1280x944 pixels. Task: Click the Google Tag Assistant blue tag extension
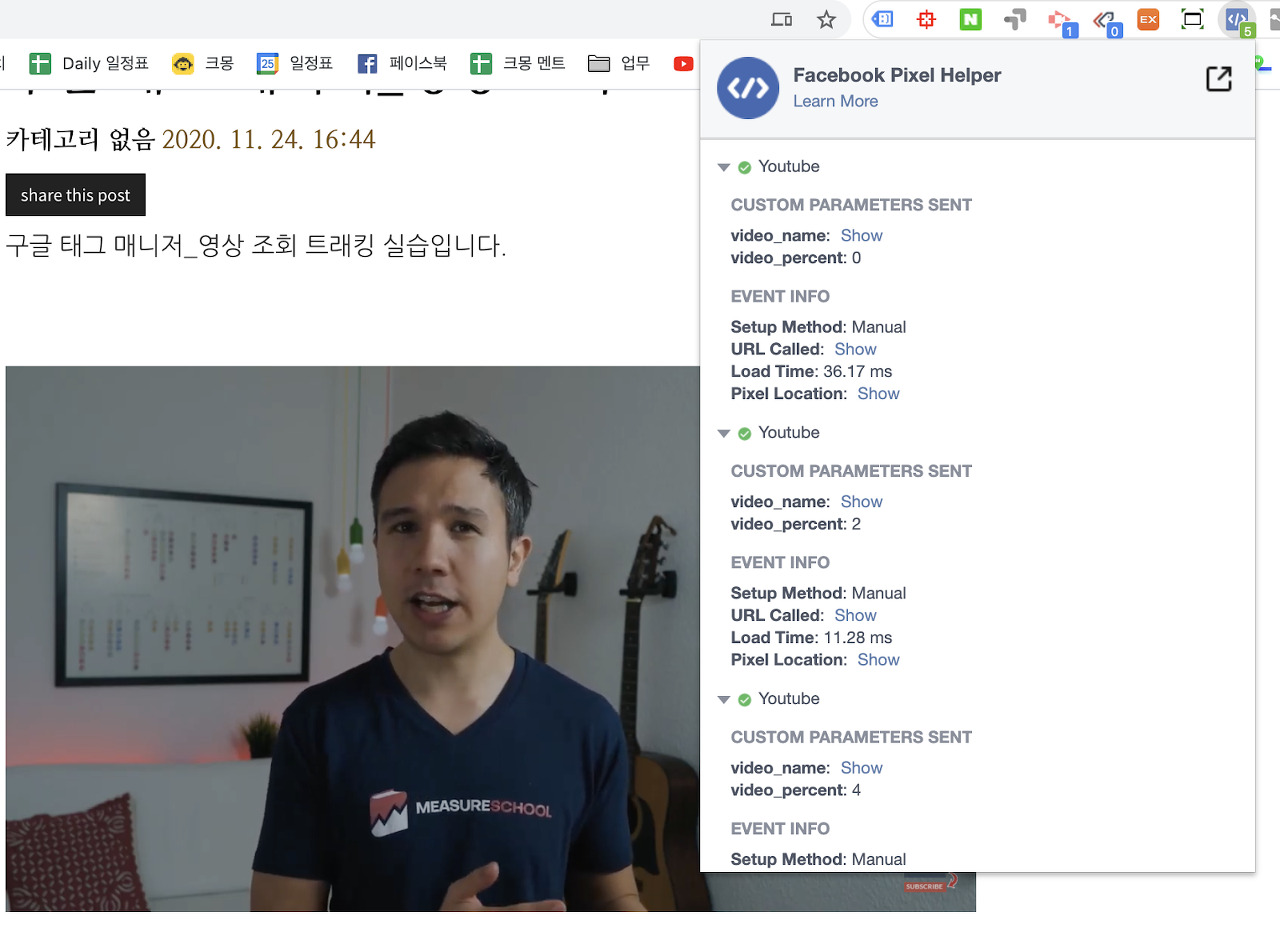883,19
